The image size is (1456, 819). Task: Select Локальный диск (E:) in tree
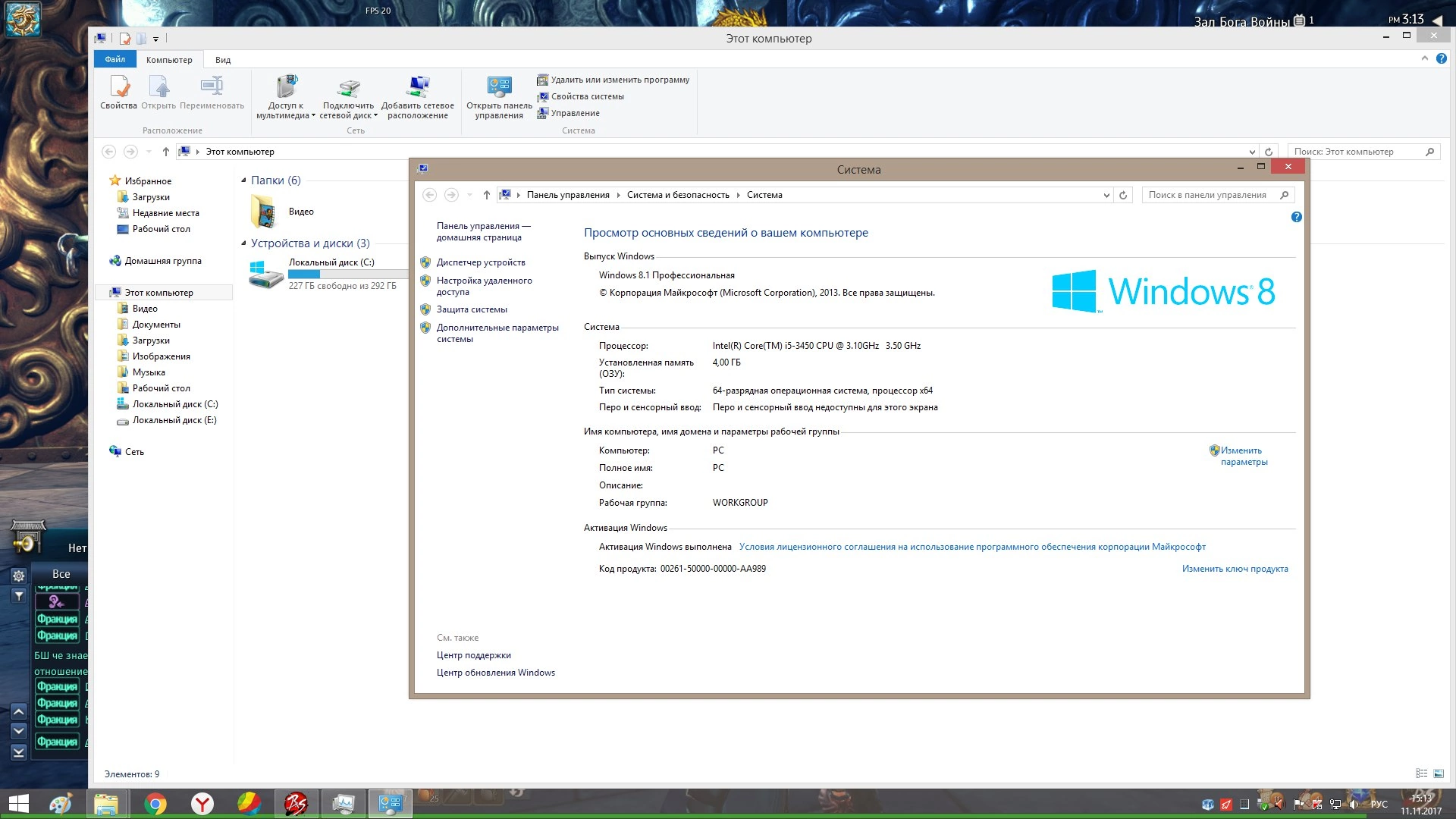click(174, 420)
